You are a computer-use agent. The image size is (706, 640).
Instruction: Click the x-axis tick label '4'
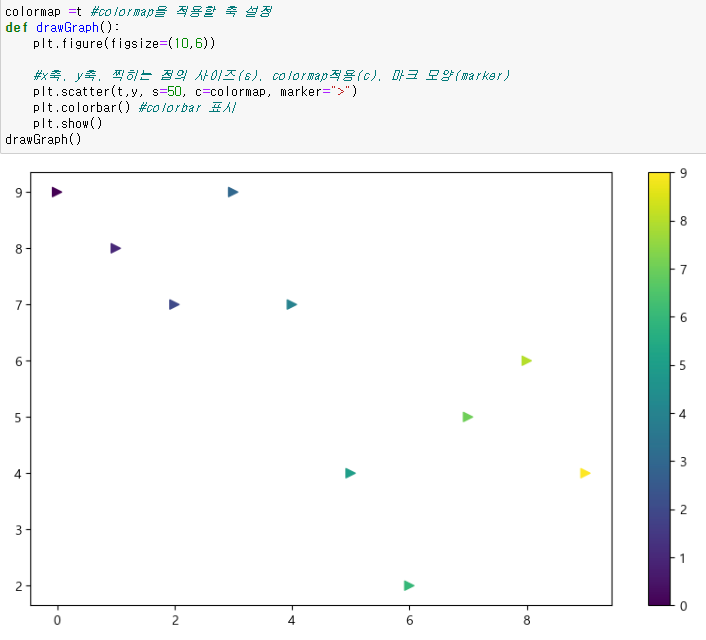pyautogui.click(x=292, y=620)
